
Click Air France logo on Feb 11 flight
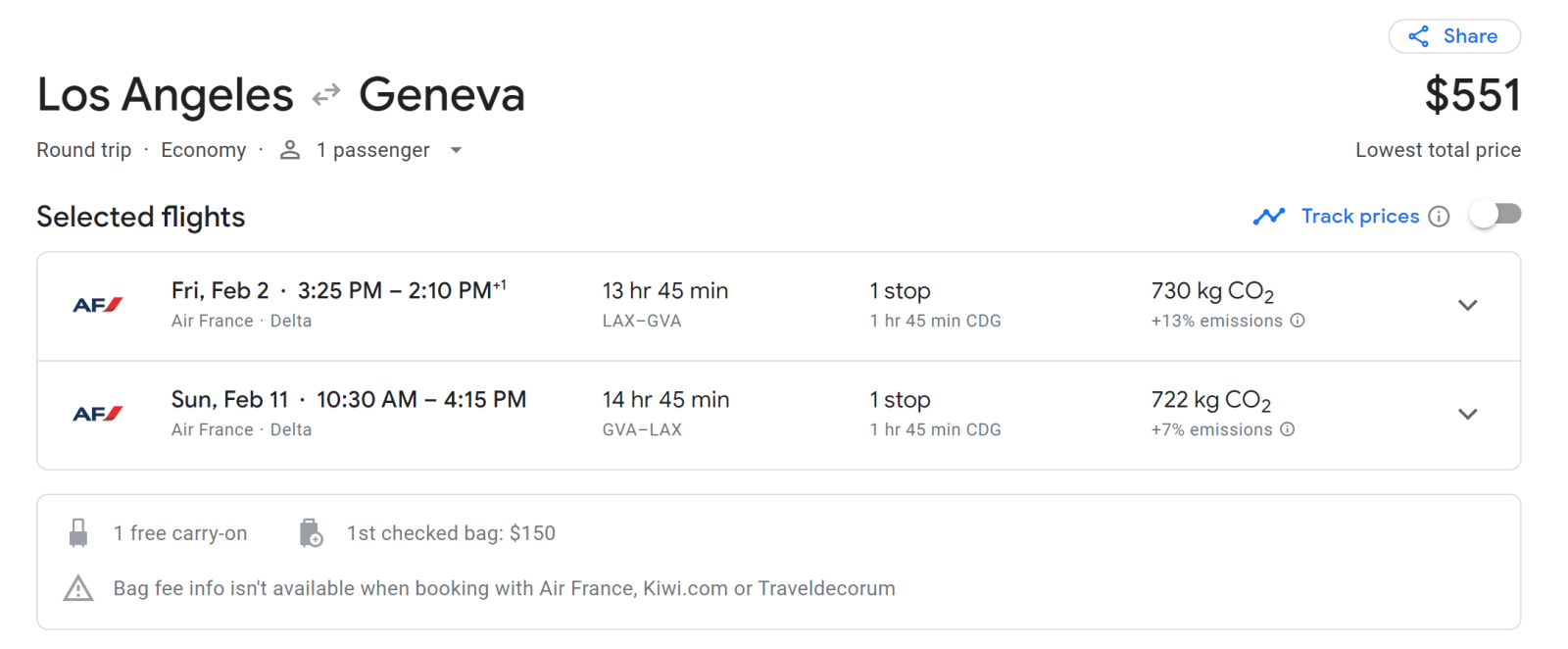coord(98,414)
